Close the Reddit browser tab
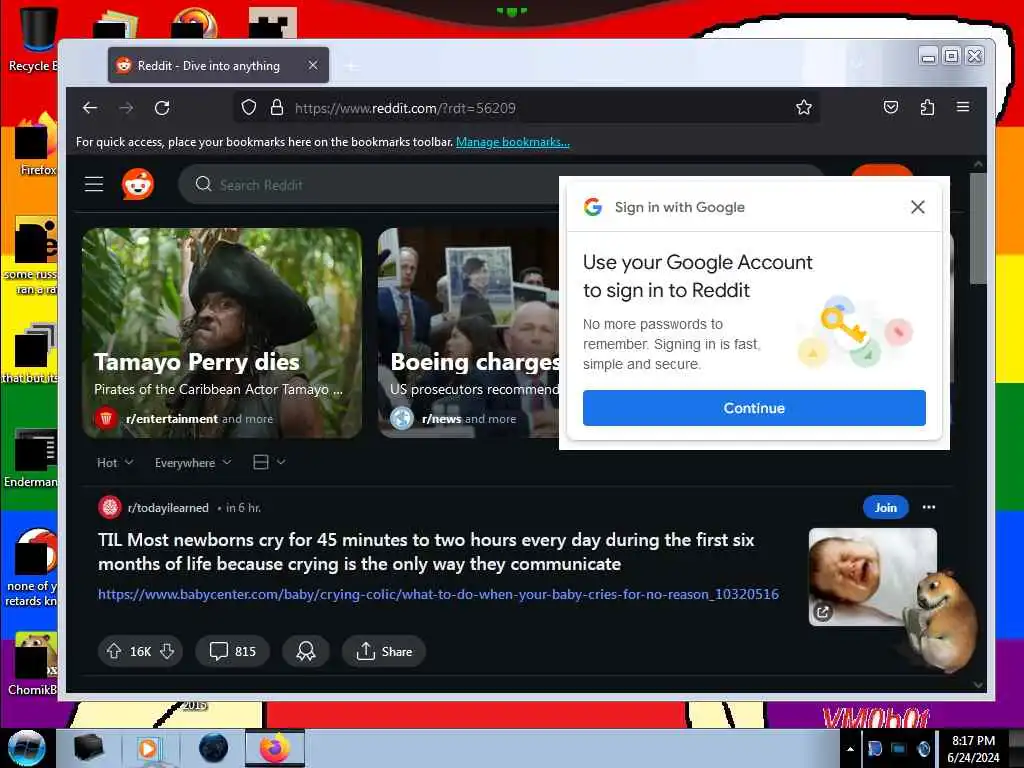Viewport: 1024px width, 768px height. tap(313, 65)
